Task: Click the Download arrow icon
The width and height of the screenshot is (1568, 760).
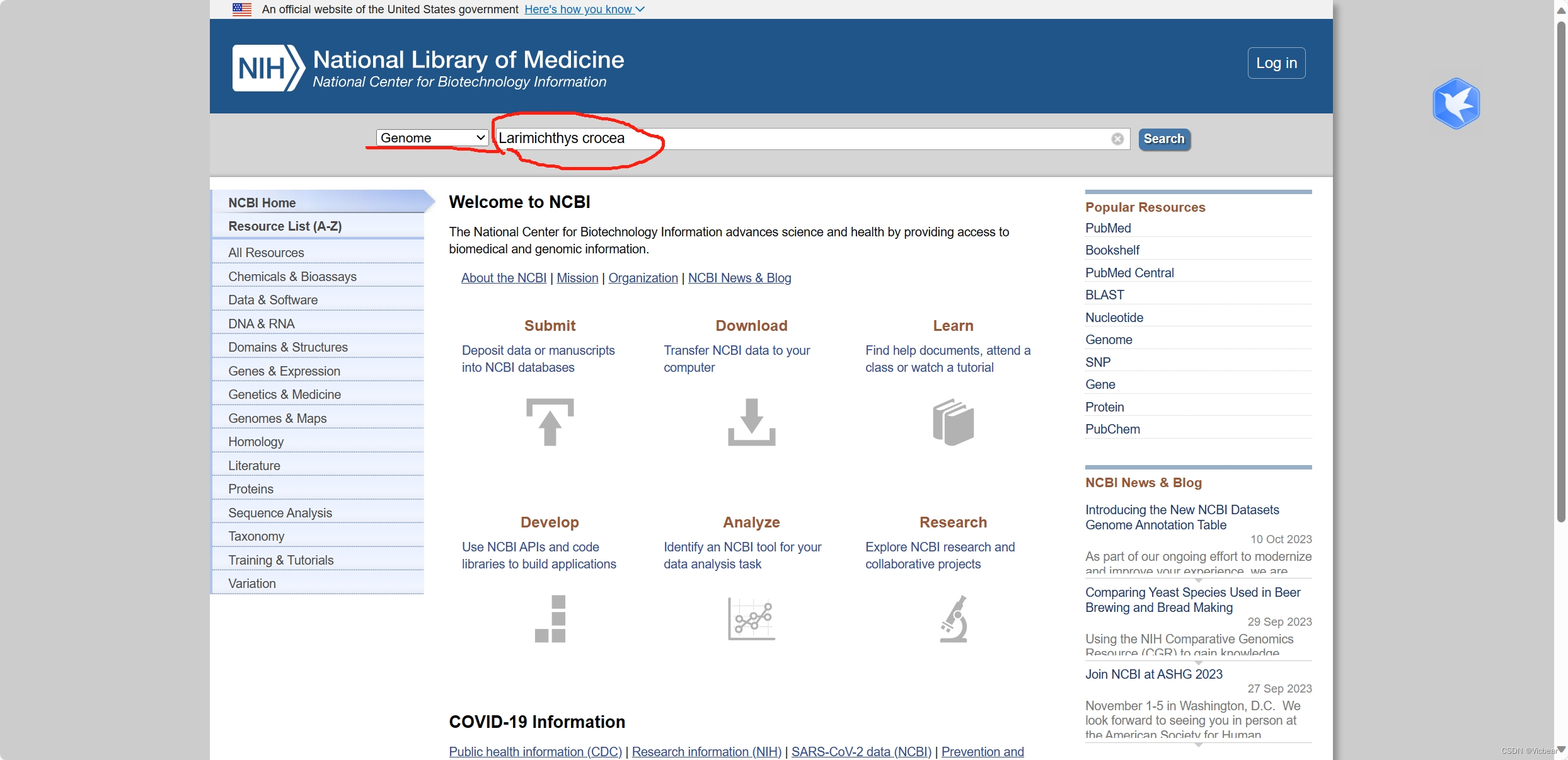Action: click(x=751, y=422)
